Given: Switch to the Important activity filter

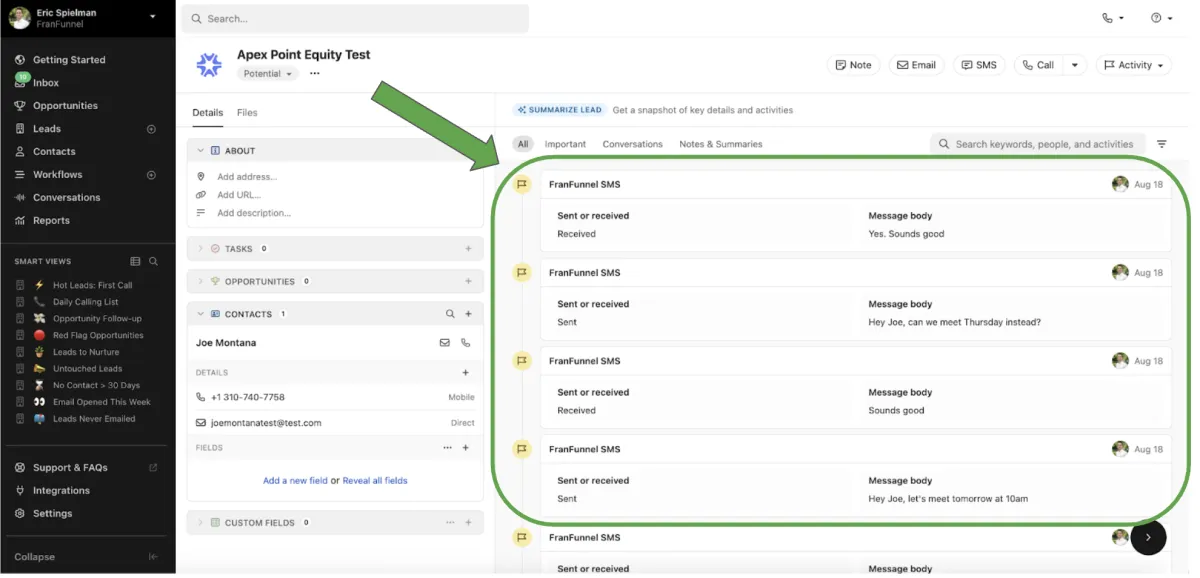Looking at the screenshot, I should [x=565, y=143].
